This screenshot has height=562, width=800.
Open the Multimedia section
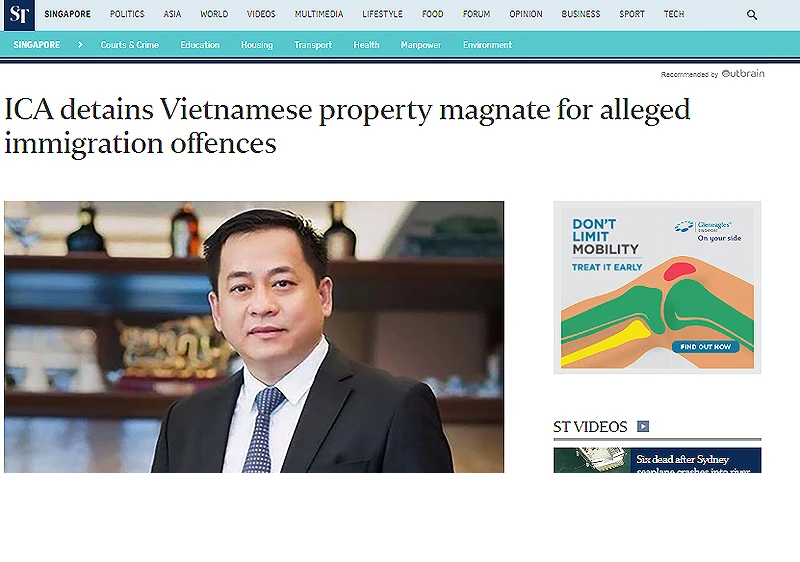[x=319, y=14]
